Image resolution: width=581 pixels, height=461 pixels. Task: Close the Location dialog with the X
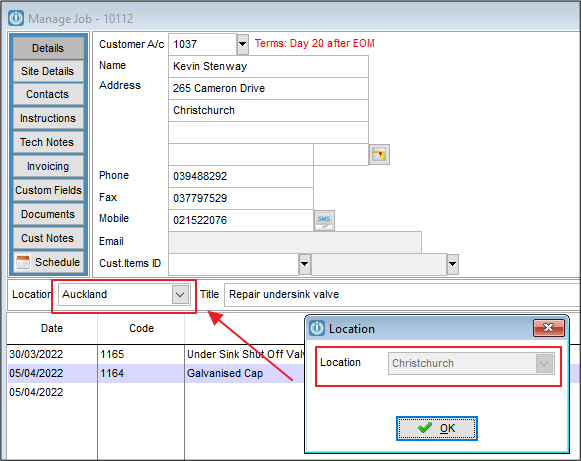pos(549,328)
